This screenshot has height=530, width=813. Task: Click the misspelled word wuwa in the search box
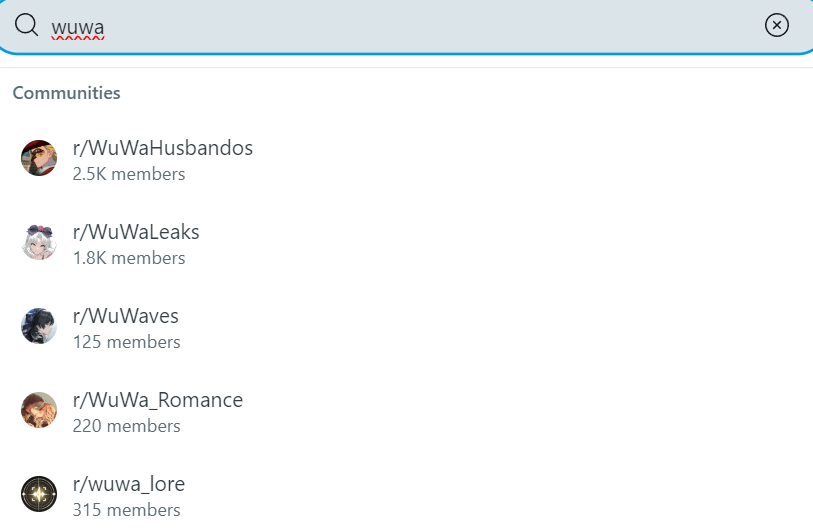click(78, 27)
